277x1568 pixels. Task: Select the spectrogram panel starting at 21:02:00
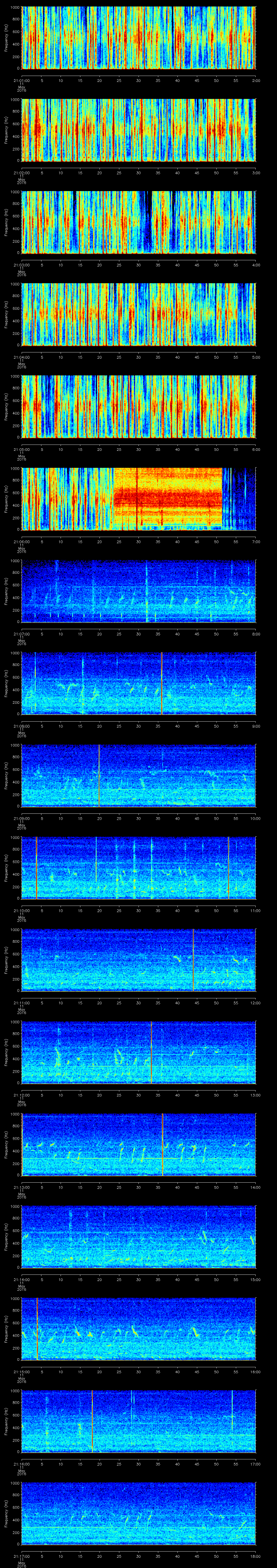coord(139,130)
